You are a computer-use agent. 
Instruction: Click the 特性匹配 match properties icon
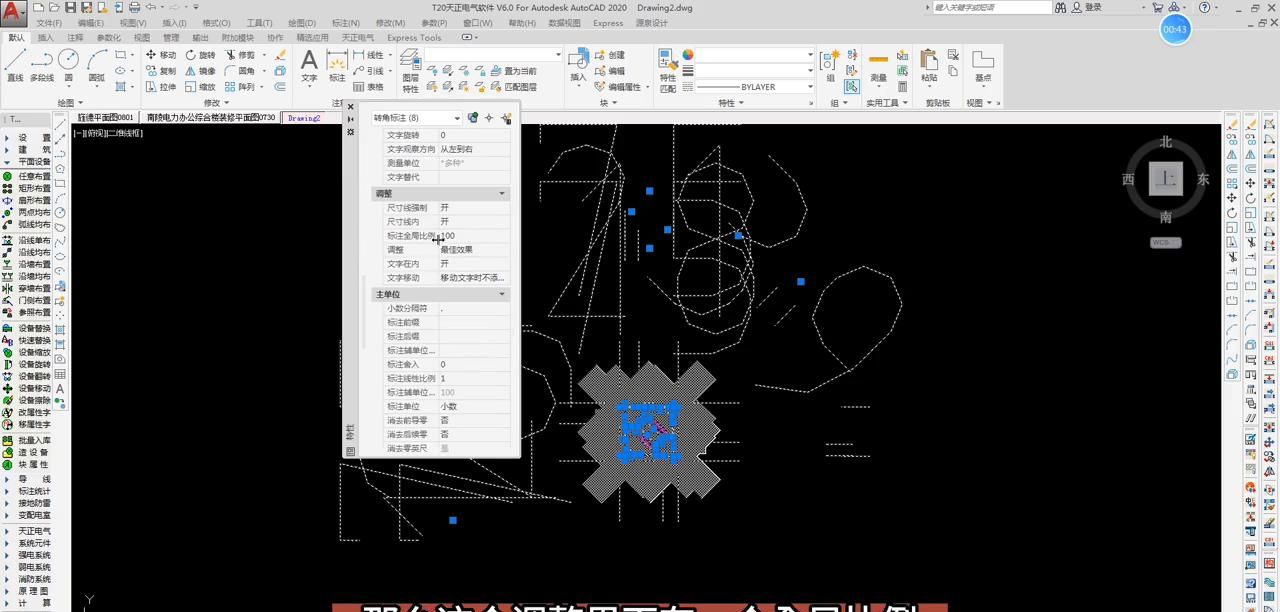click(x=668, y=67)
